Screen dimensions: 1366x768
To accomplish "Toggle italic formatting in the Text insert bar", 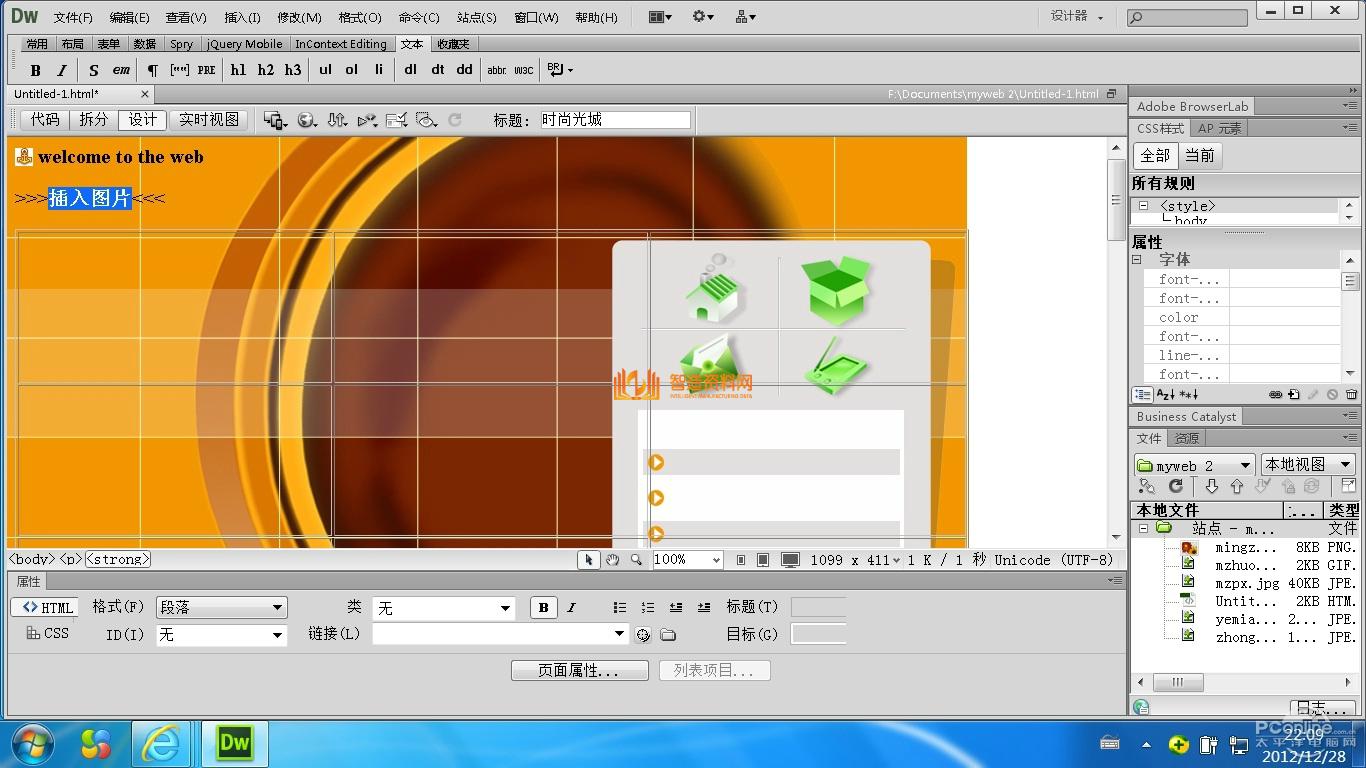I will [x=62, y=70].
